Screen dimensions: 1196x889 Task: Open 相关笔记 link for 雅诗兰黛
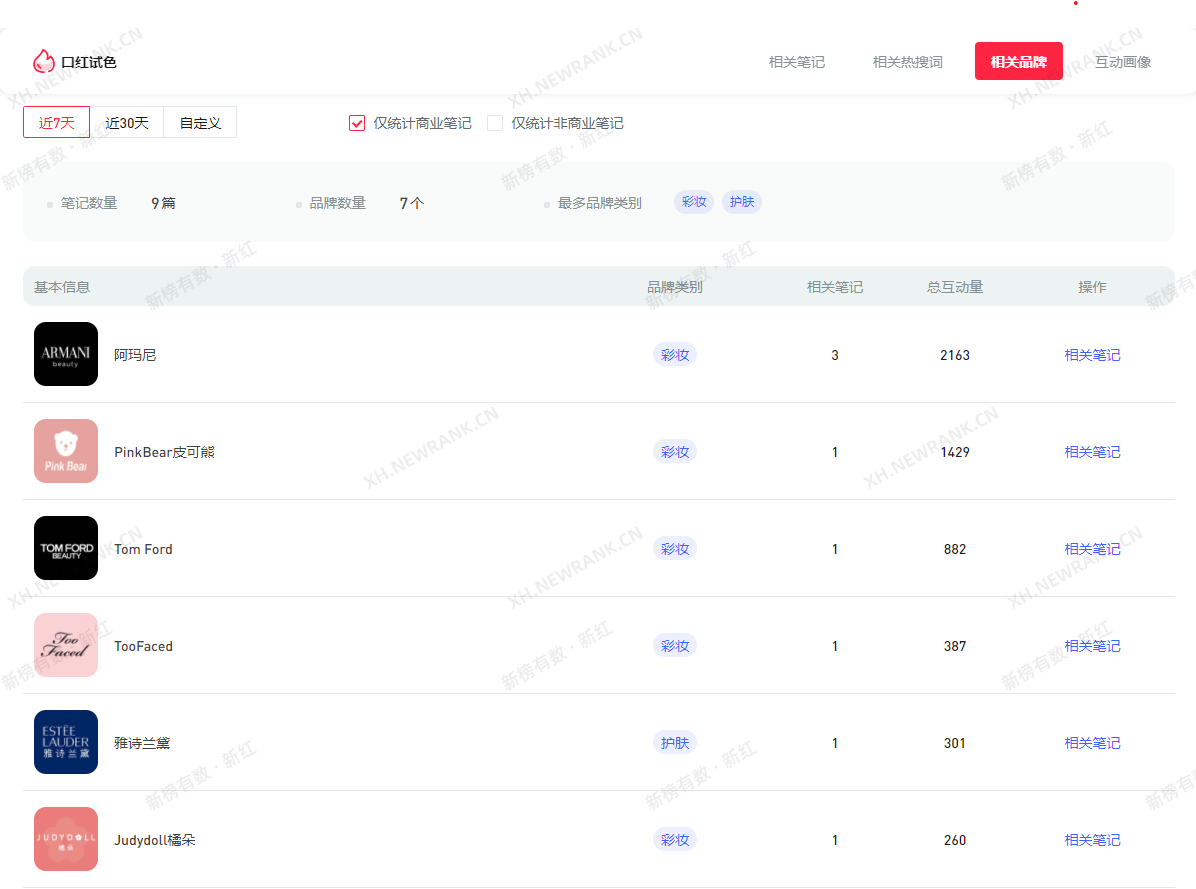[1092, 742]
